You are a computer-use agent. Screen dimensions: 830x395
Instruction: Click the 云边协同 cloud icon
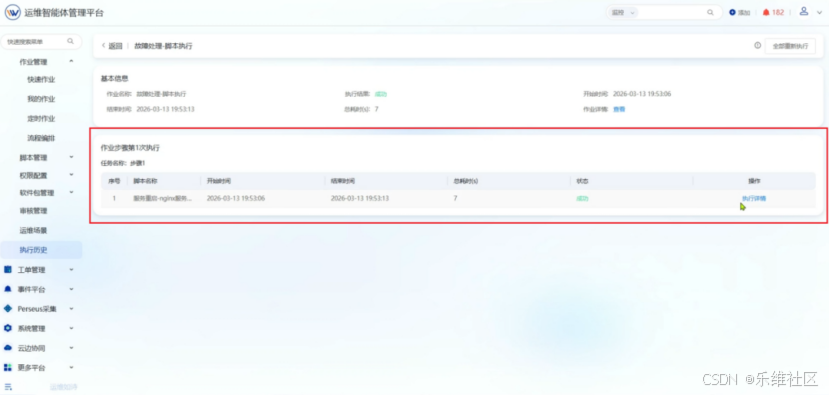[x=7, y=348]
